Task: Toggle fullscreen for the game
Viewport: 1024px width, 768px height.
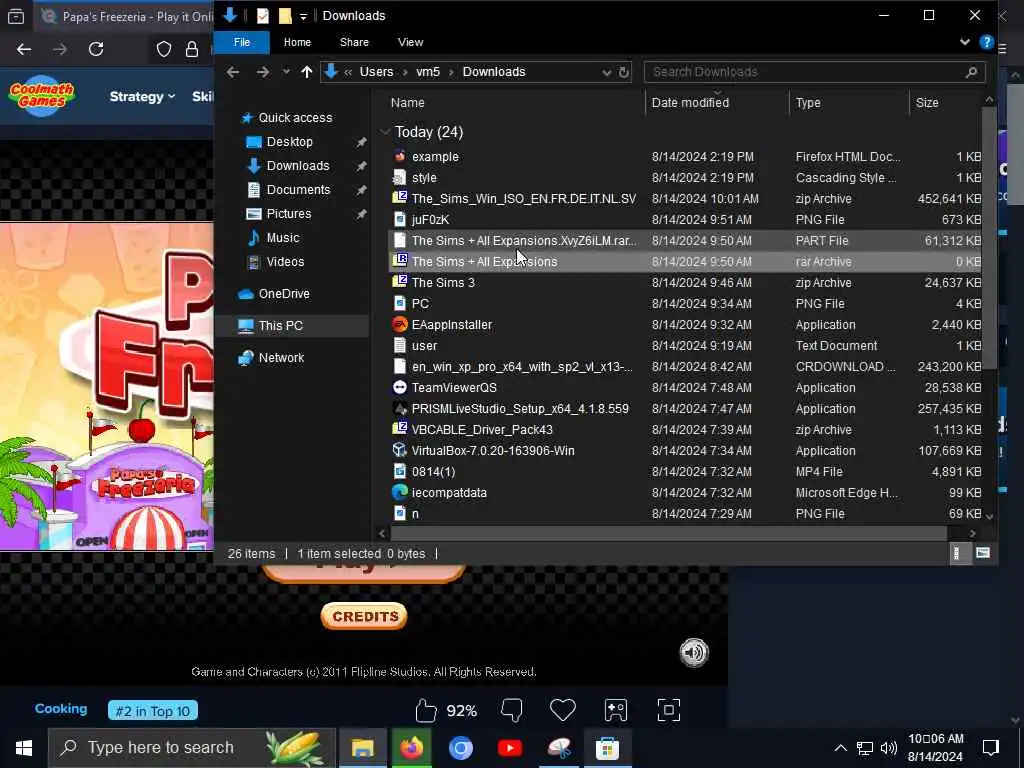Action: coord(668,711)
